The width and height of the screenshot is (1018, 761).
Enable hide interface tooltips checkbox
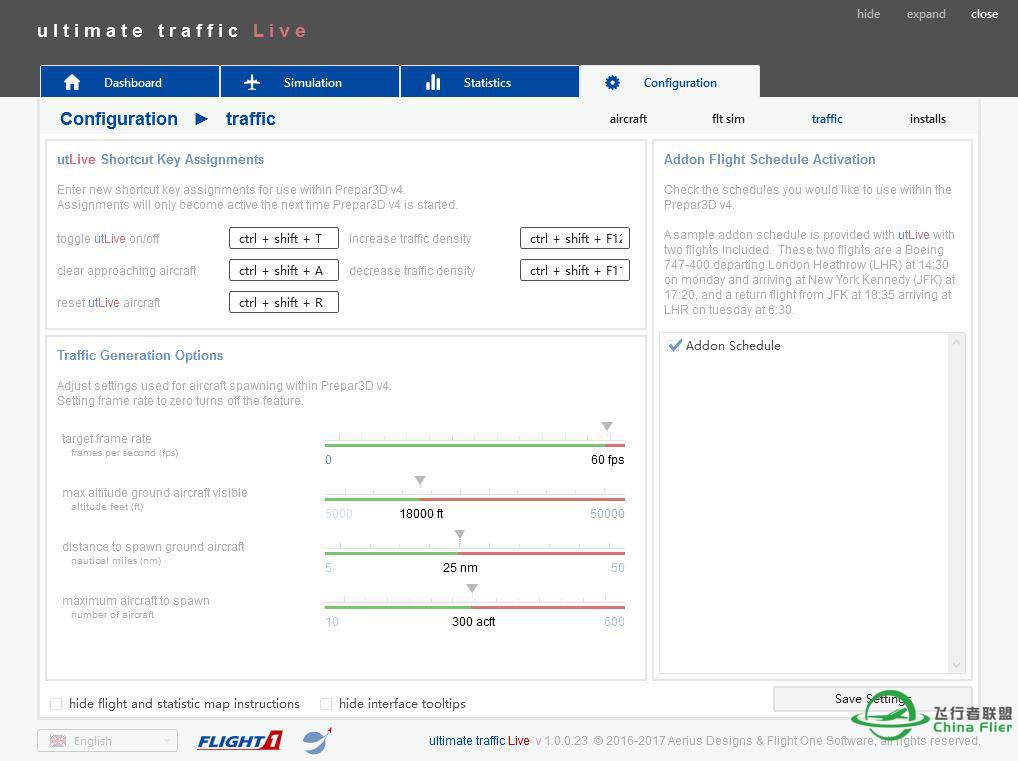point(326,704)
